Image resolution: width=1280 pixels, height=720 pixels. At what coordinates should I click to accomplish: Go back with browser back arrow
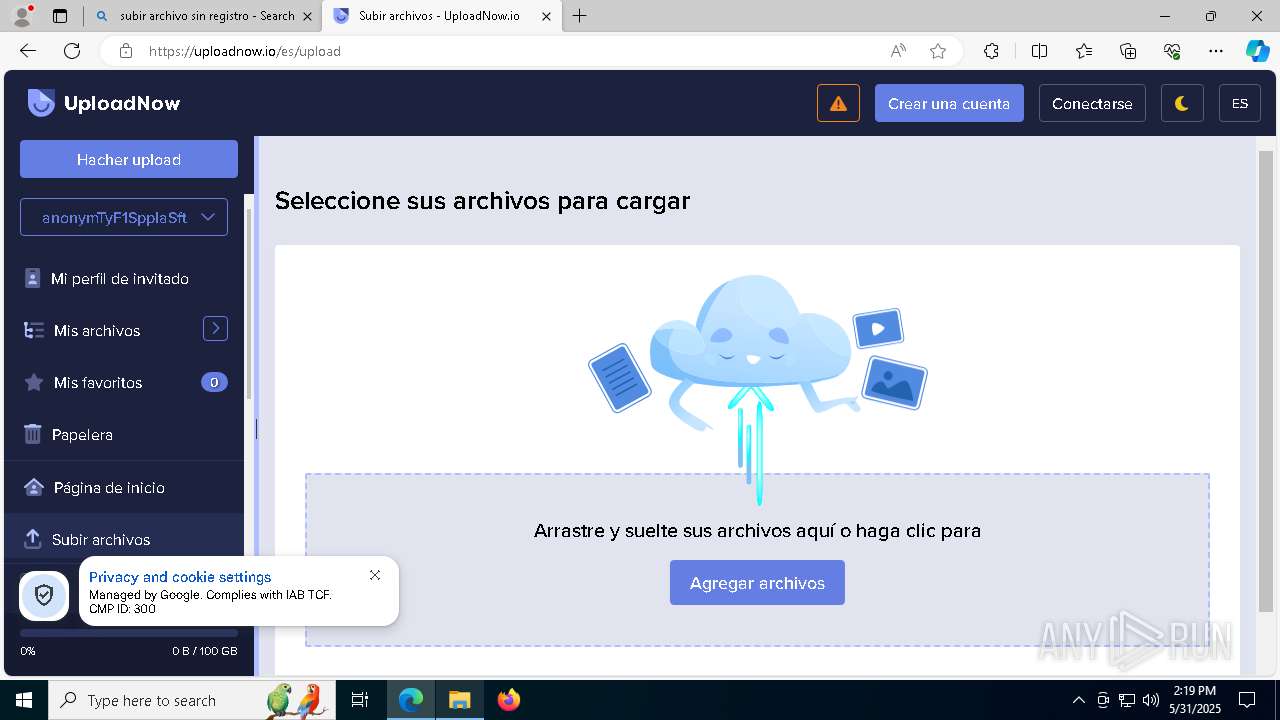pos(28,51)
